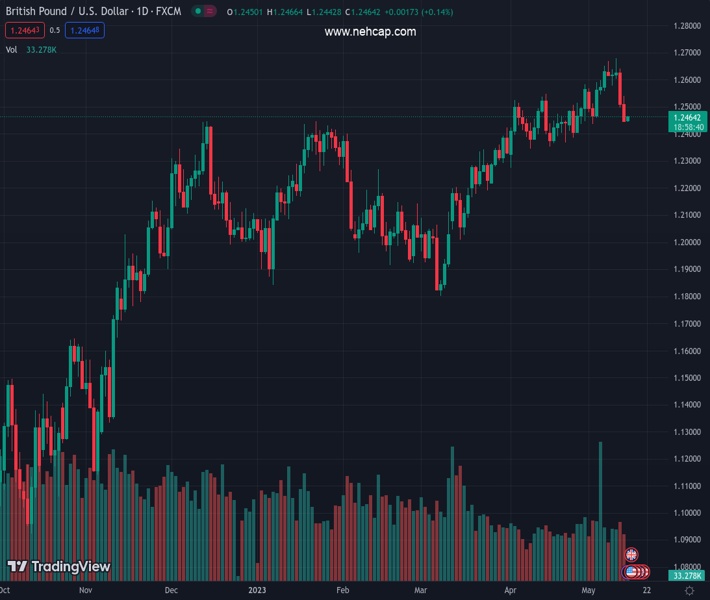This screenshot has width=710, height=600.
Task: Click the market status indicator pill
Action: point(204,11)
